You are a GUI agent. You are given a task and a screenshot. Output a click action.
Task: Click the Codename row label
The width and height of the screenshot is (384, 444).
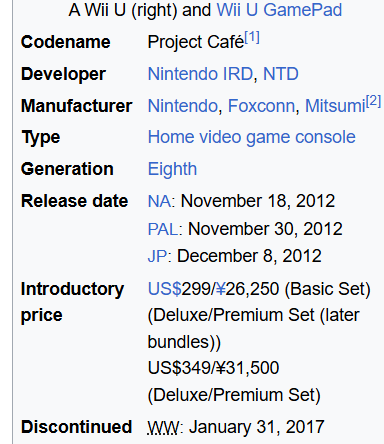66,42
